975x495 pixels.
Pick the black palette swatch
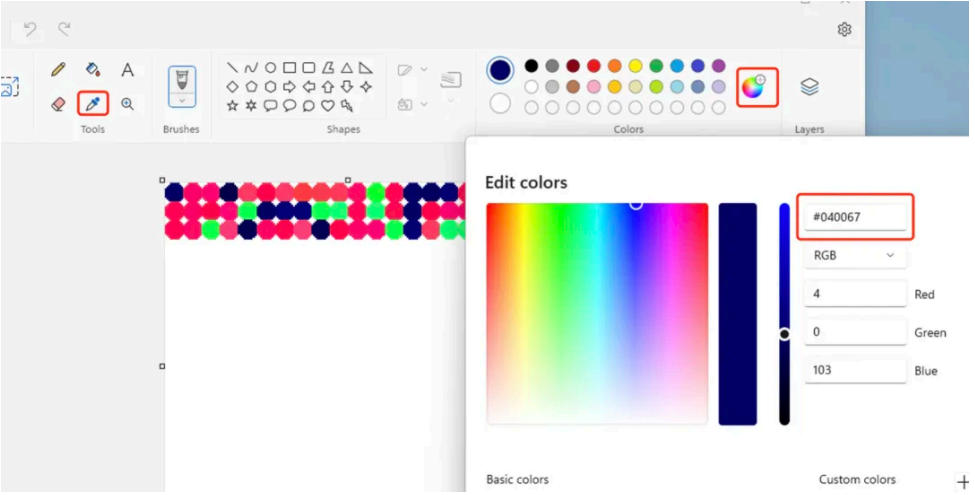531,66
